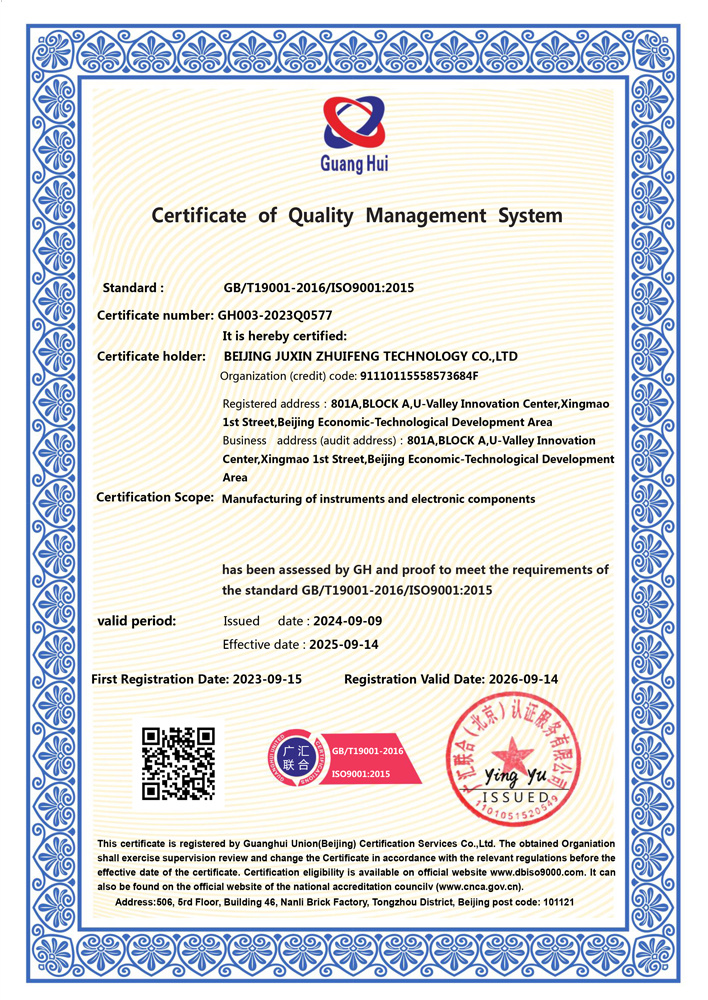708x1000 pixels.
Task: Click scope "Manufacturing of instruments and electronic components"
Action: click(x=378, y=499)
